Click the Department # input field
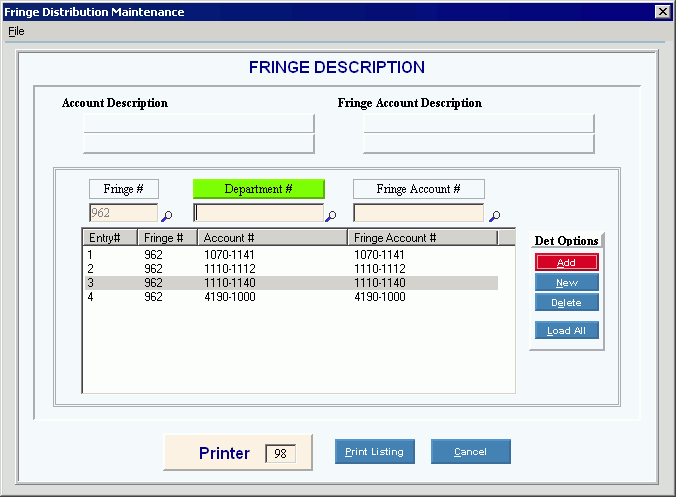The width and height of the screenshot is (676, 497). 258,213
